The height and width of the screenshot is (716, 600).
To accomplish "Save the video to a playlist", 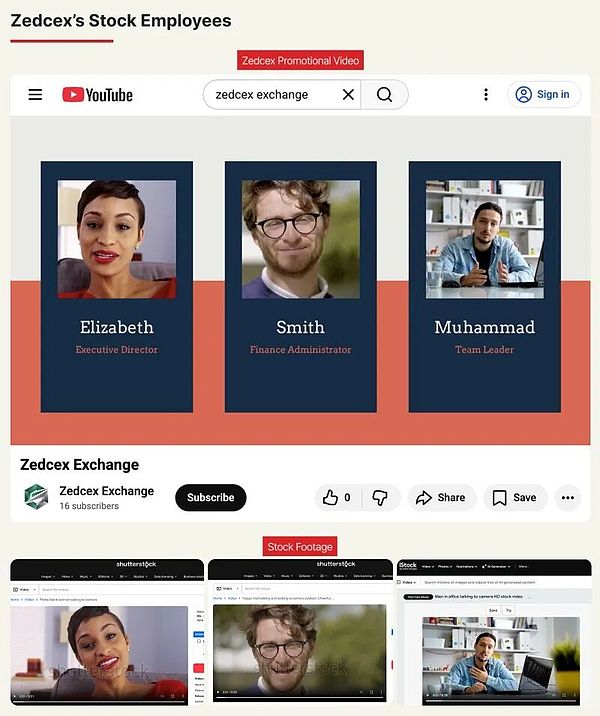I will click(x=515, y=497).
